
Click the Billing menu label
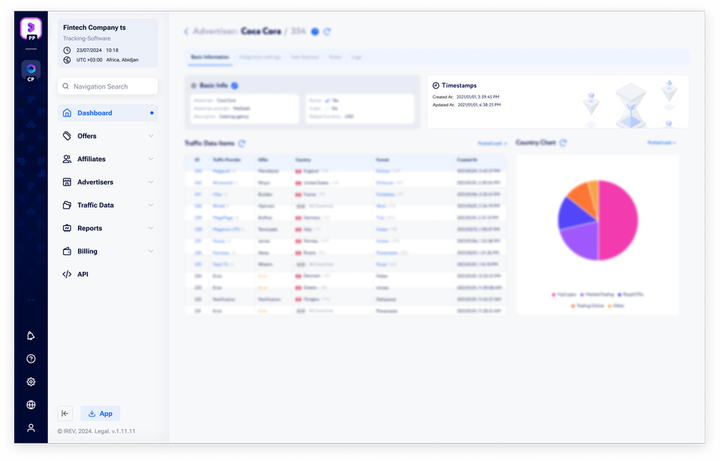87,251
